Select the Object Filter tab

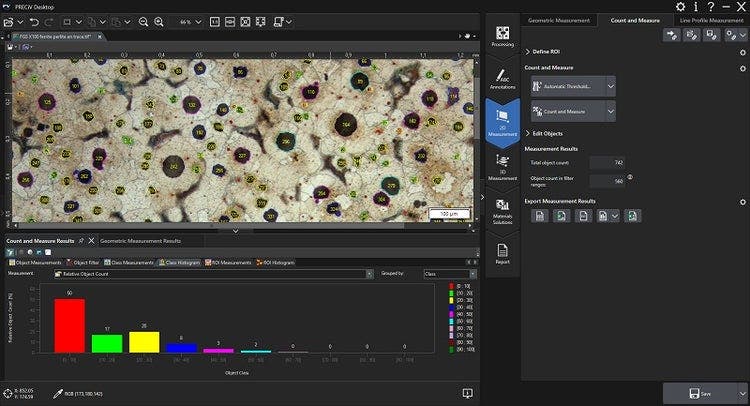84,262
